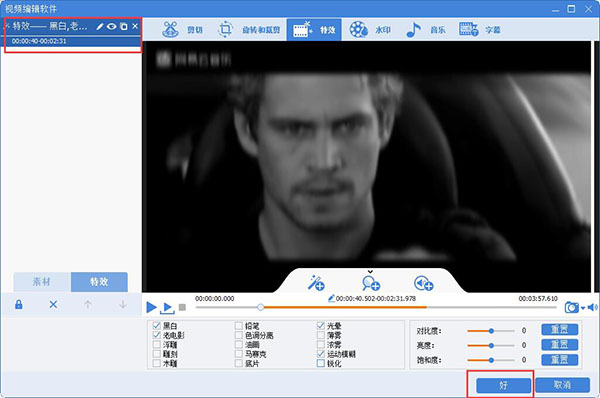Remove the effect item with its X icon
600x398 pixels.
[x=135, y=26]
